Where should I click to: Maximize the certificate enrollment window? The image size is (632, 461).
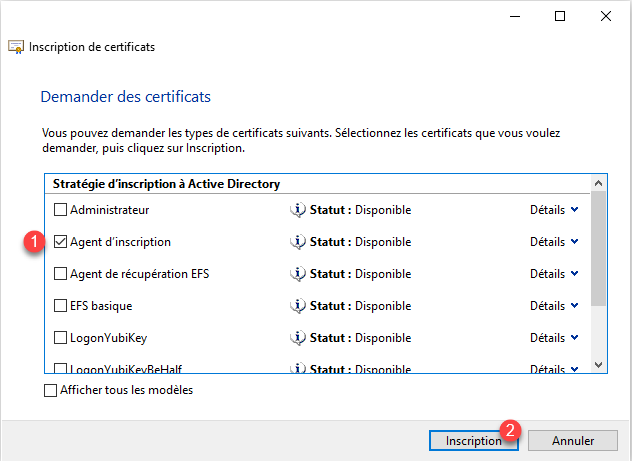560,16
